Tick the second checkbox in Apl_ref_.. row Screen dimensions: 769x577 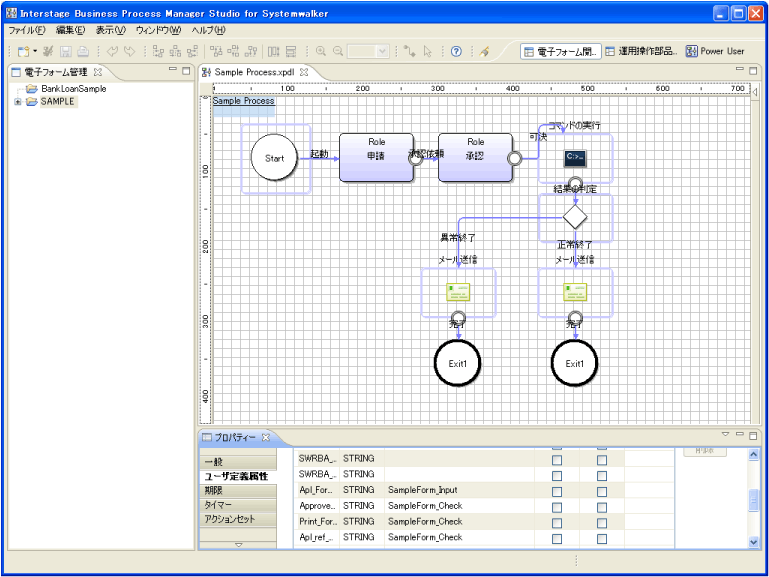pyautogui.click(x=602, y=539)
